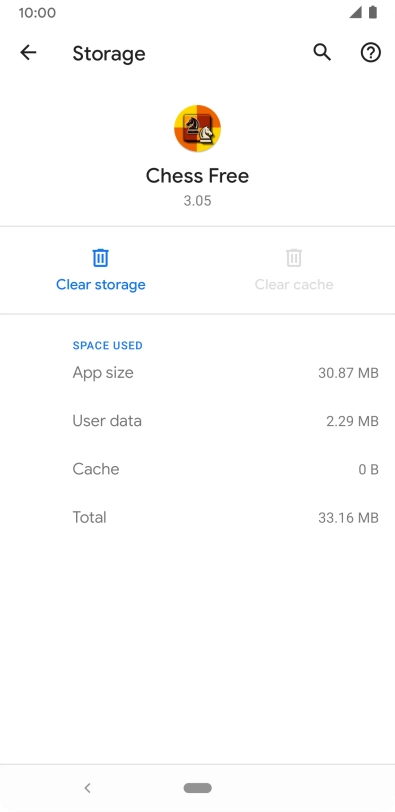
Task: Tap the Storage page title
Action: point(109,53)
